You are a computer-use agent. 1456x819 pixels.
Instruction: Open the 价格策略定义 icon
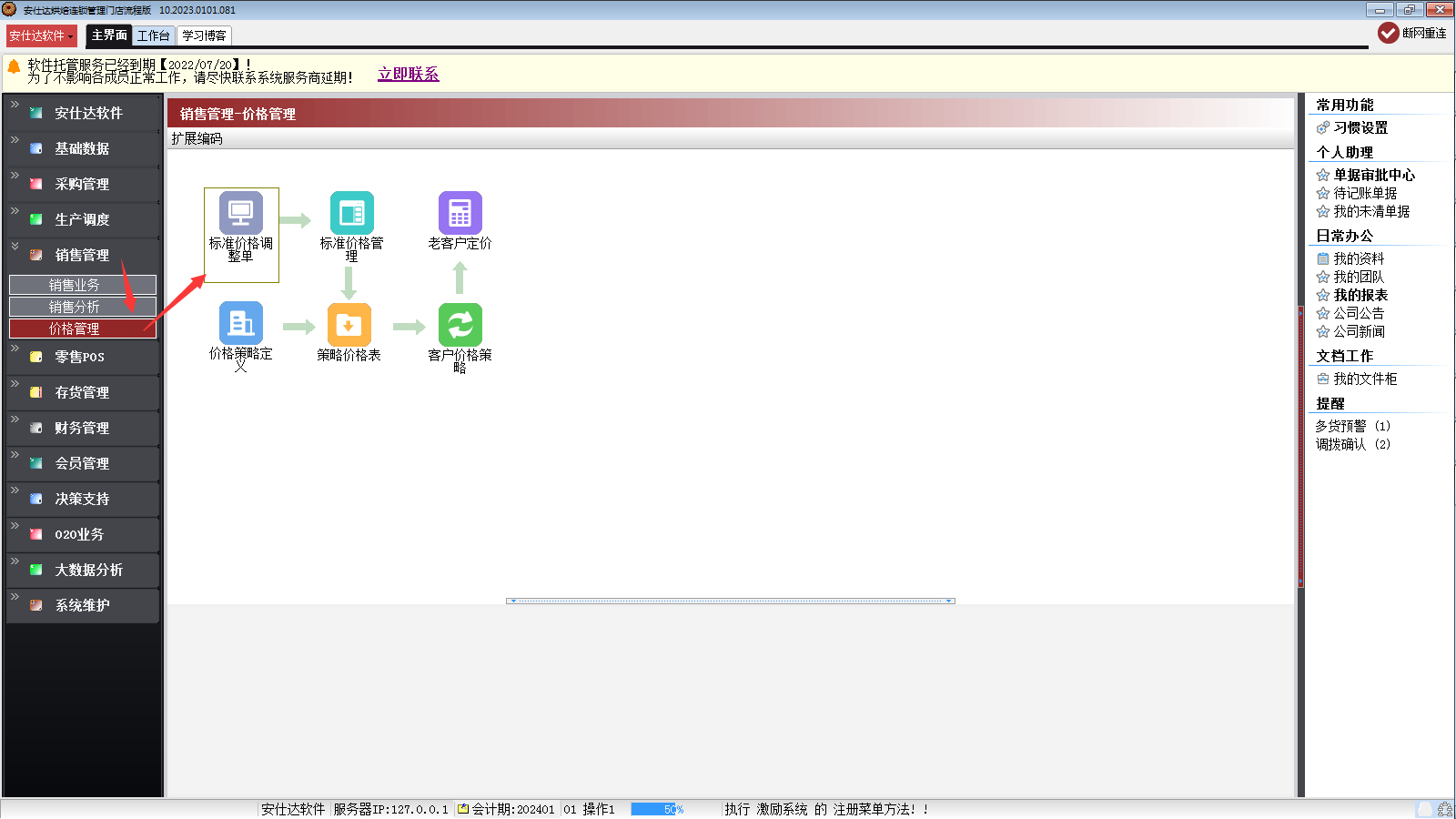point(240,324)
